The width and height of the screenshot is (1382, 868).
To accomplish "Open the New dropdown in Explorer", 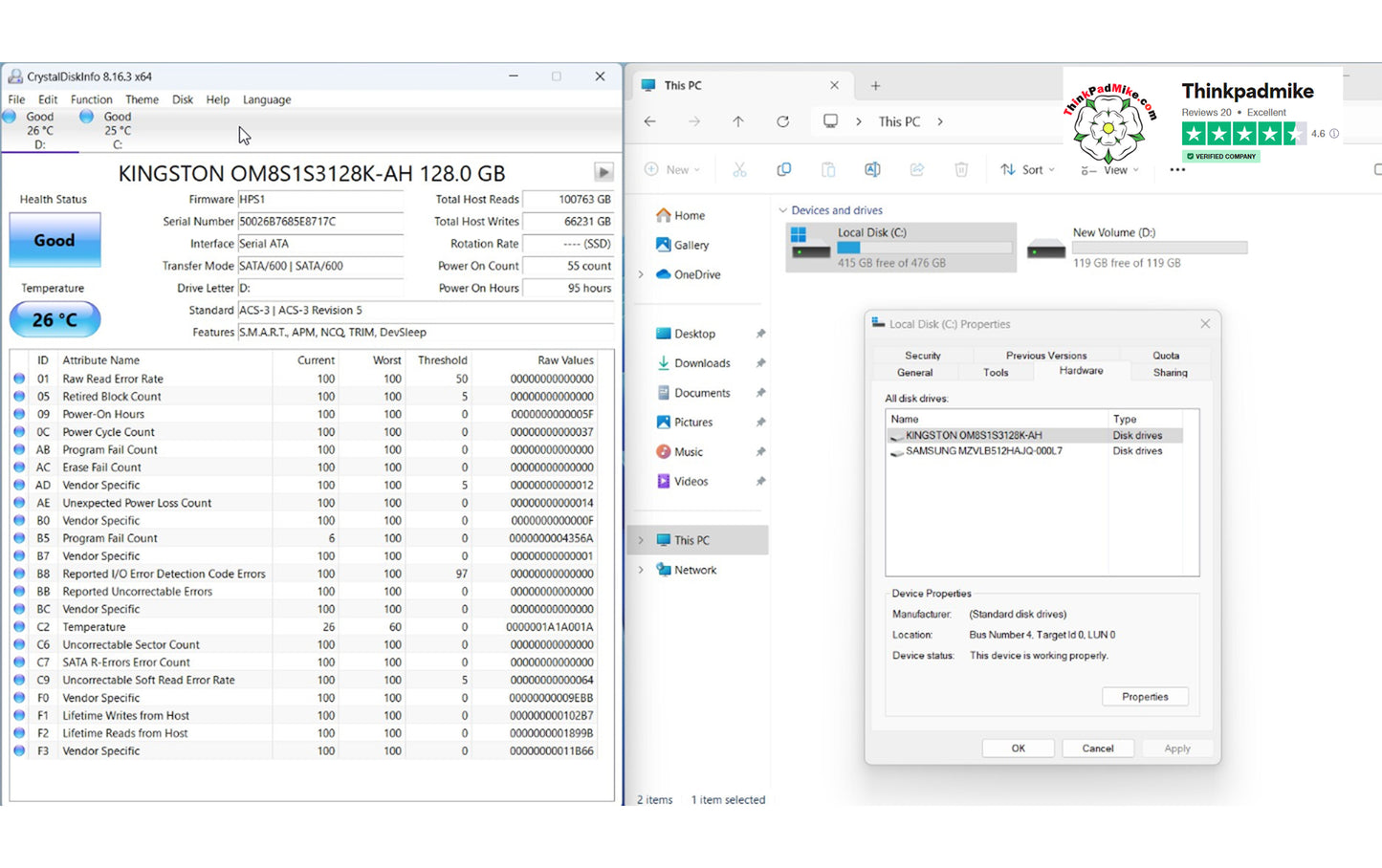I will pyautogui.click(x=672, y=169).
